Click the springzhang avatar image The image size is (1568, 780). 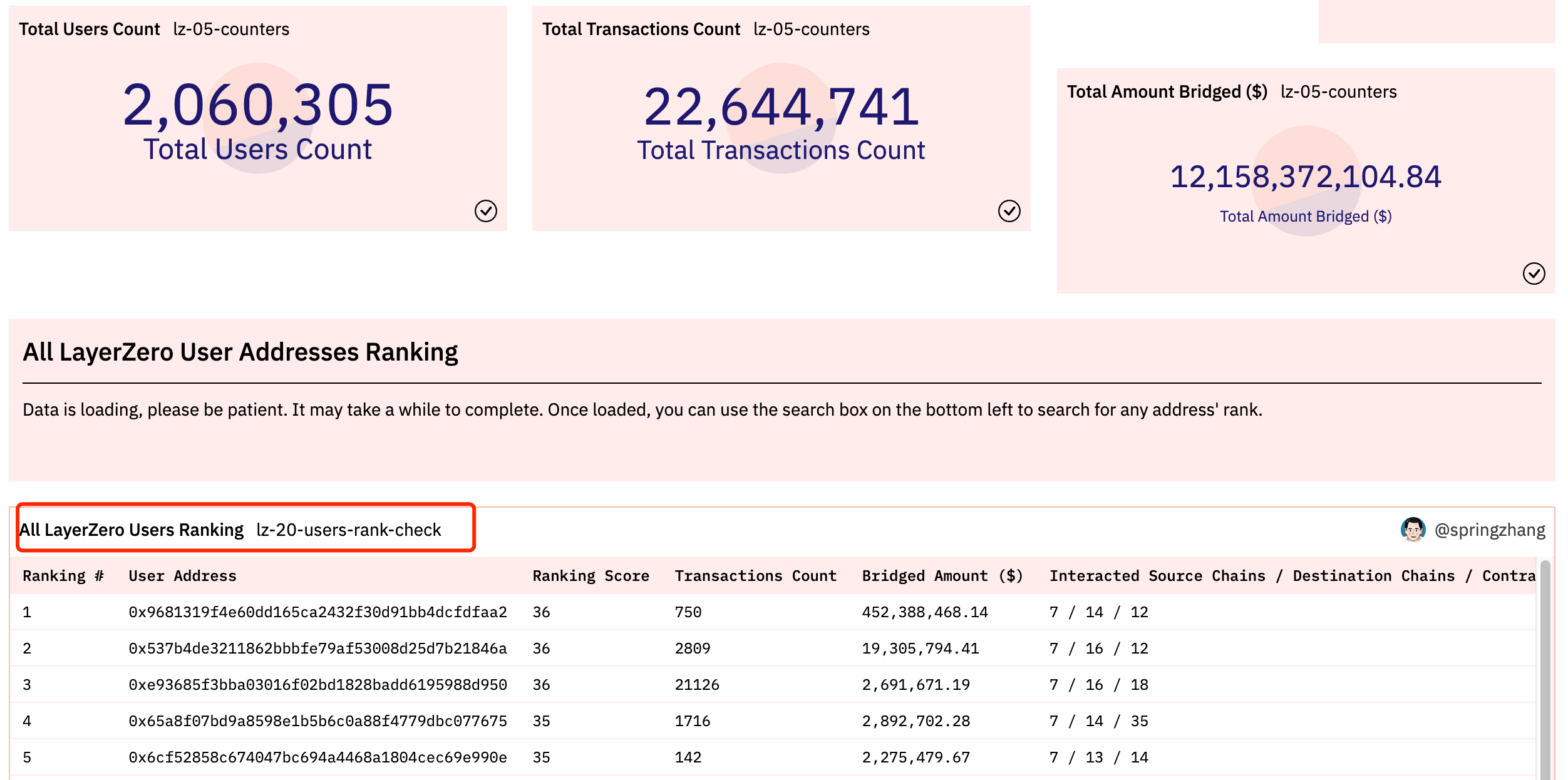point(1413,530)
